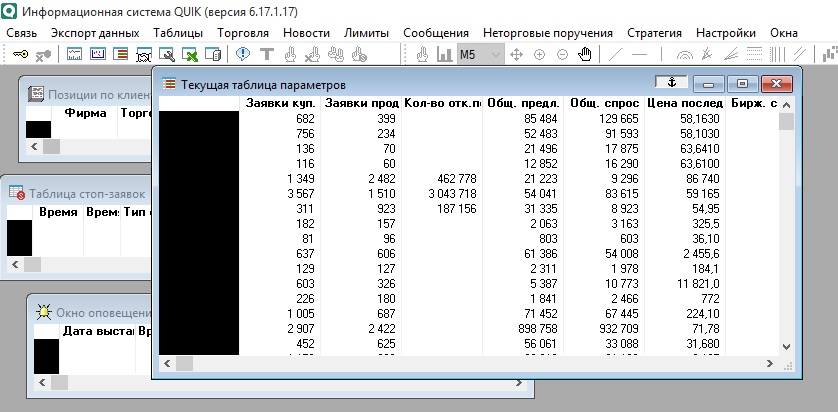The image size is (838, 412).
Task: Open the Экспорт данных menu
Action: (95, 33)
